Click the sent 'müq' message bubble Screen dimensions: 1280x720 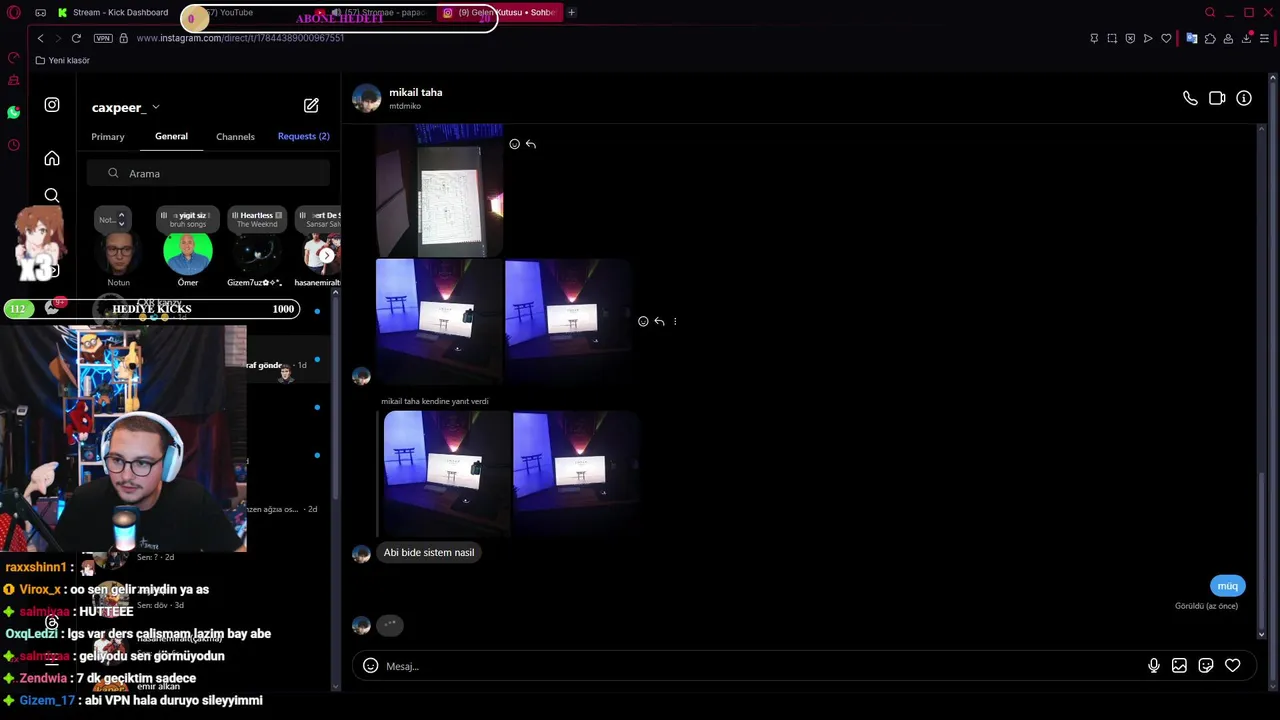(x=1227, y=586)
